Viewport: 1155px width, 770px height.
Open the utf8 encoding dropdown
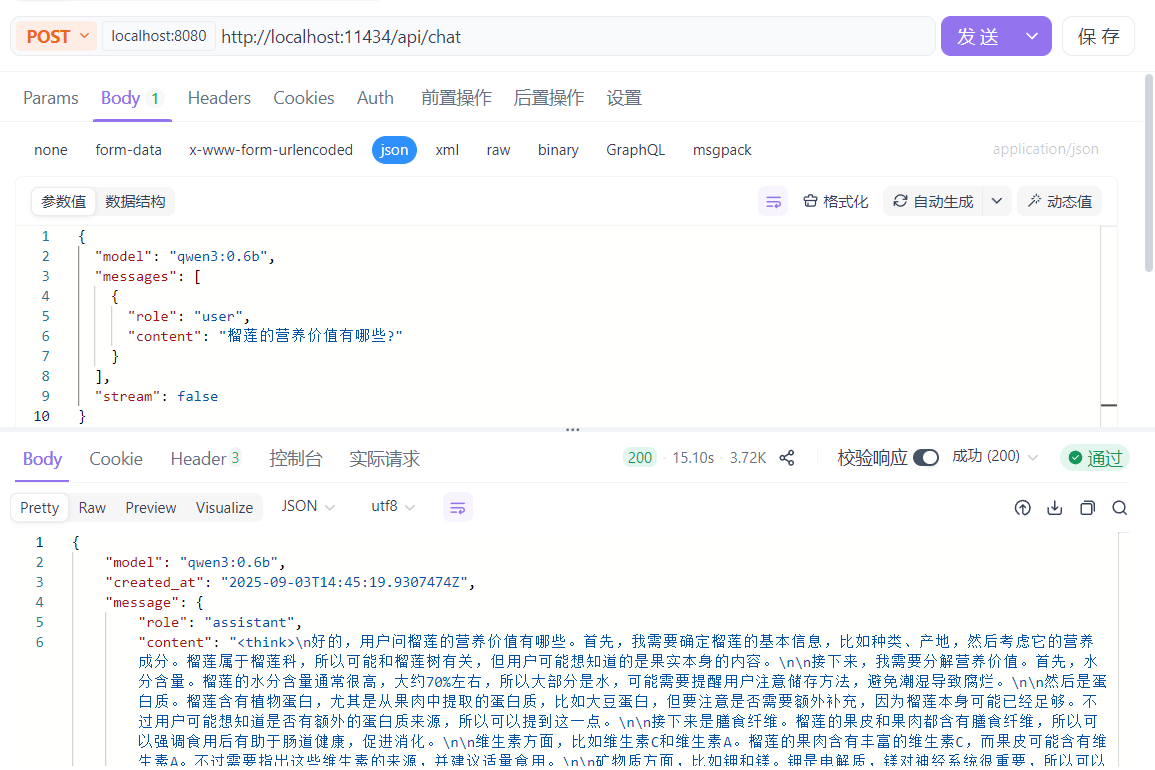[393, 507]
